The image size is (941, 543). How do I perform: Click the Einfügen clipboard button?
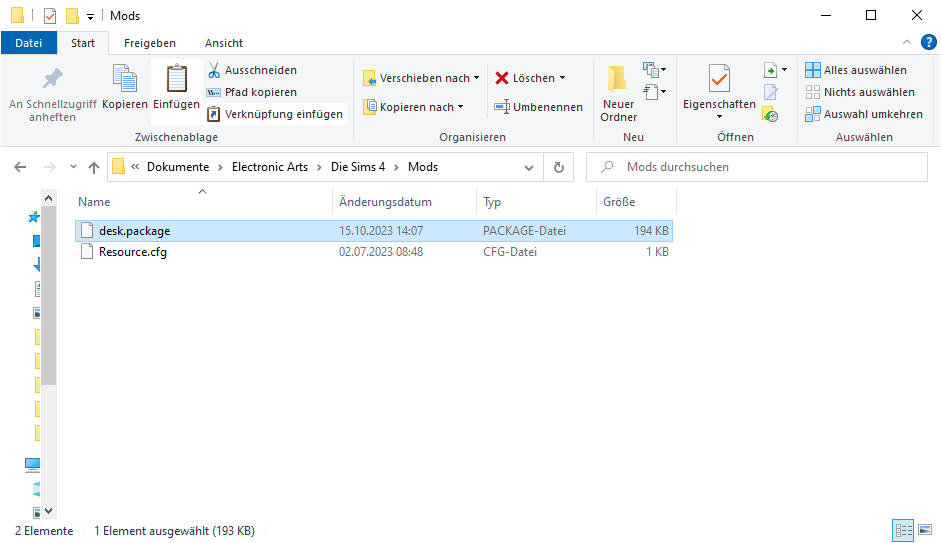point(176,88)
